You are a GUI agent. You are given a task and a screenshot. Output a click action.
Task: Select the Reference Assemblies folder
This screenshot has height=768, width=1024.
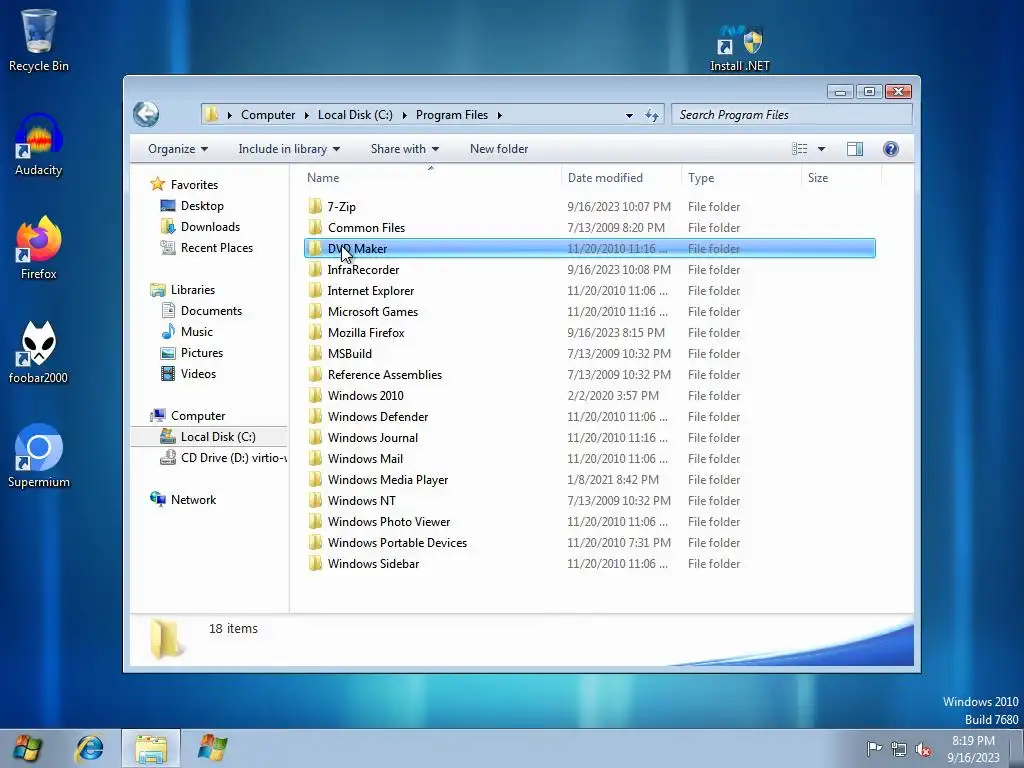589,375
